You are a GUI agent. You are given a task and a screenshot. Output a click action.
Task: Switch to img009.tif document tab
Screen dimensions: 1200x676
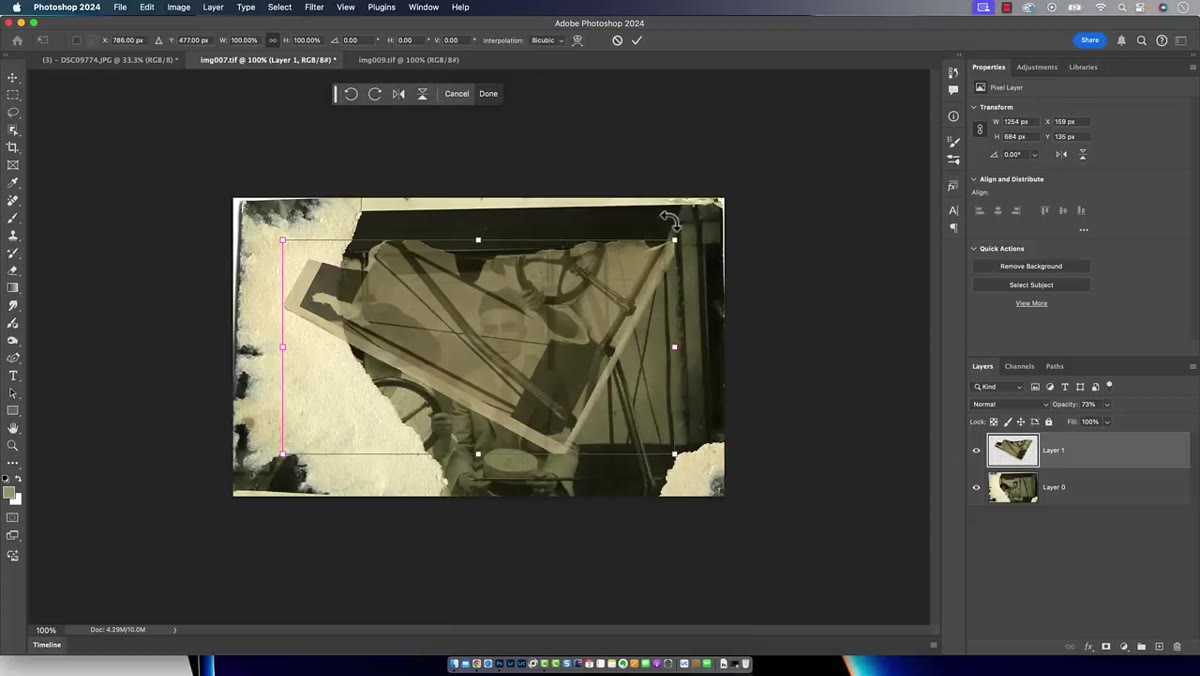coord(409,60)
